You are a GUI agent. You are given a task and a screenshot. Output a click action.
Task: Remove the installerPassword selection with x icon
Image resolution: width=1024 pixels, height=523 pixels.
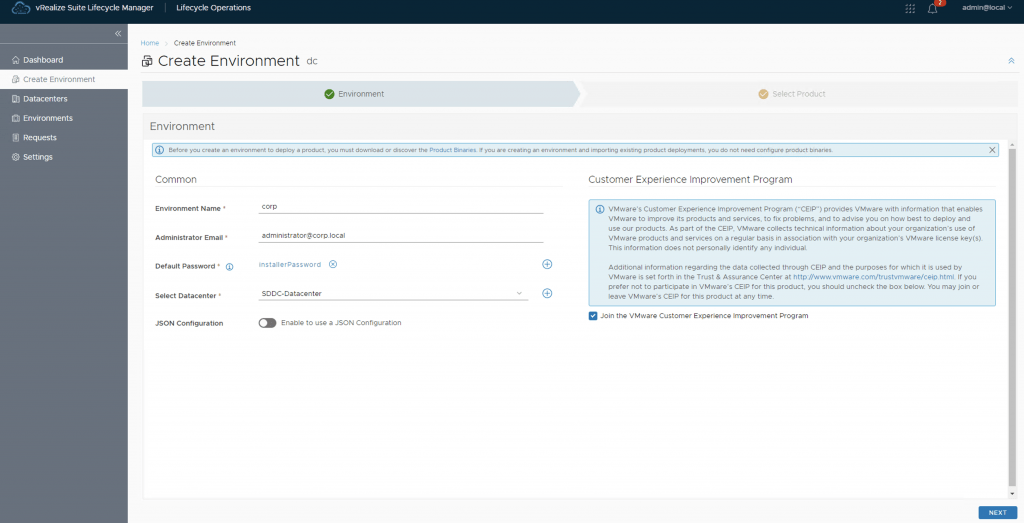[x=333, y=264]
